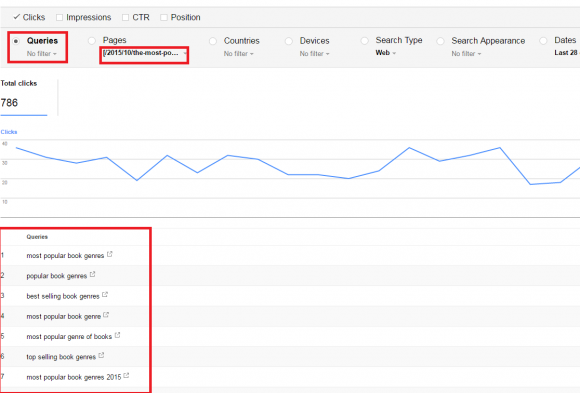Open the Countries 'No filter' dropdown
This screenshot has height=393, width=580.
click(239, 54)
